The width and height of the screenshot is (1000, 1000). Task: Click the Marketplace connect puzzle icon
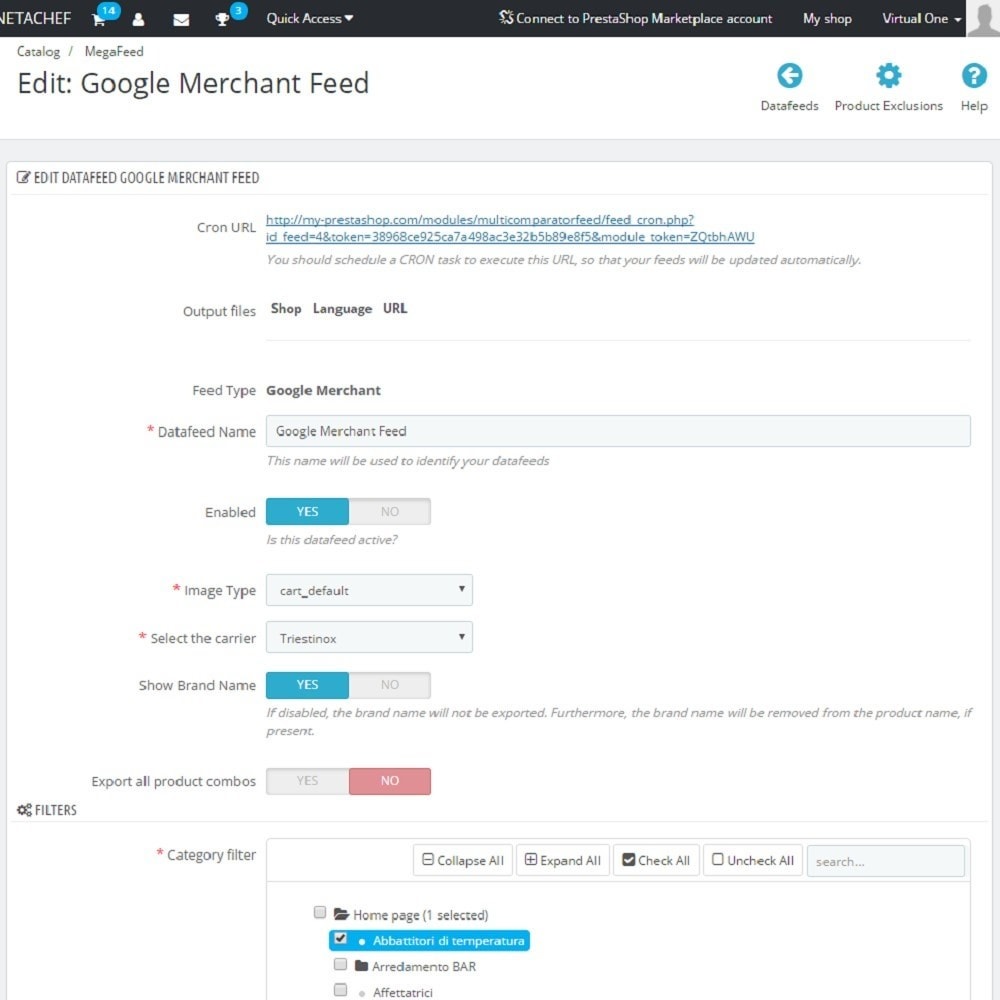click(506, 17)
